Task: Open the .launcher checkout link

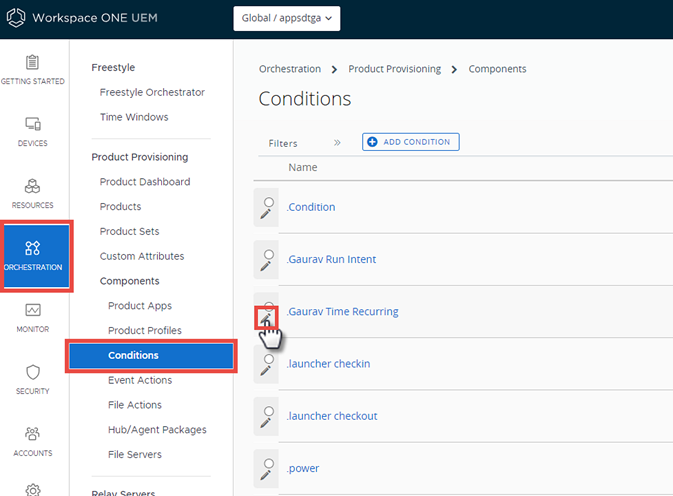Action: (332, 416)
